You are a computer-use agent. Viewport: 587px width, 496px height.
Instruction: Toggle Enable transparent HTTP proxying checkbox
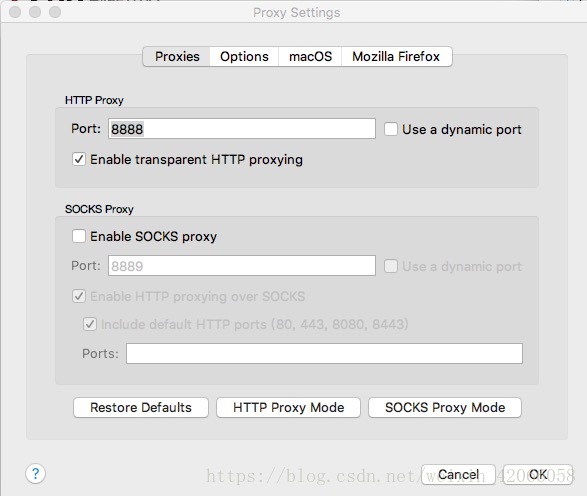(x=79, y=159)
